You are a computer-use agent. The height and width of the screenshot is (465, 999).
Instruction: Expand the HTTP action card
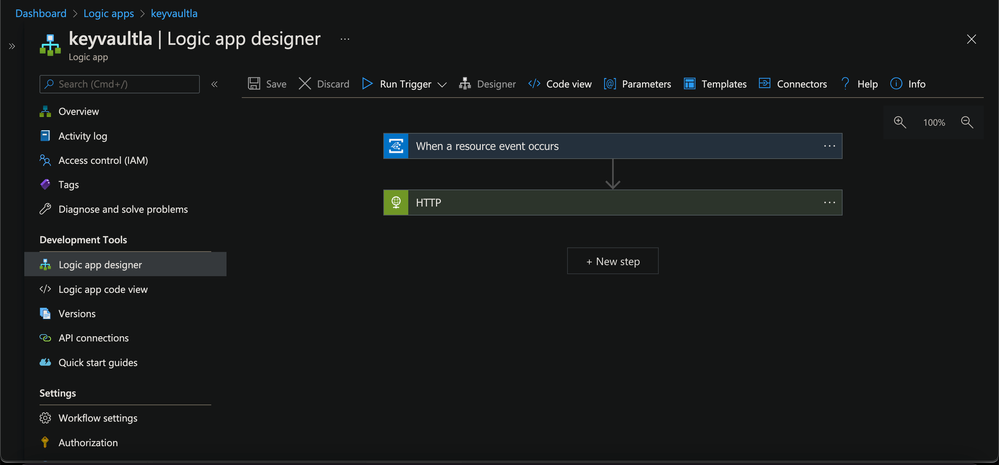[613, 203]
